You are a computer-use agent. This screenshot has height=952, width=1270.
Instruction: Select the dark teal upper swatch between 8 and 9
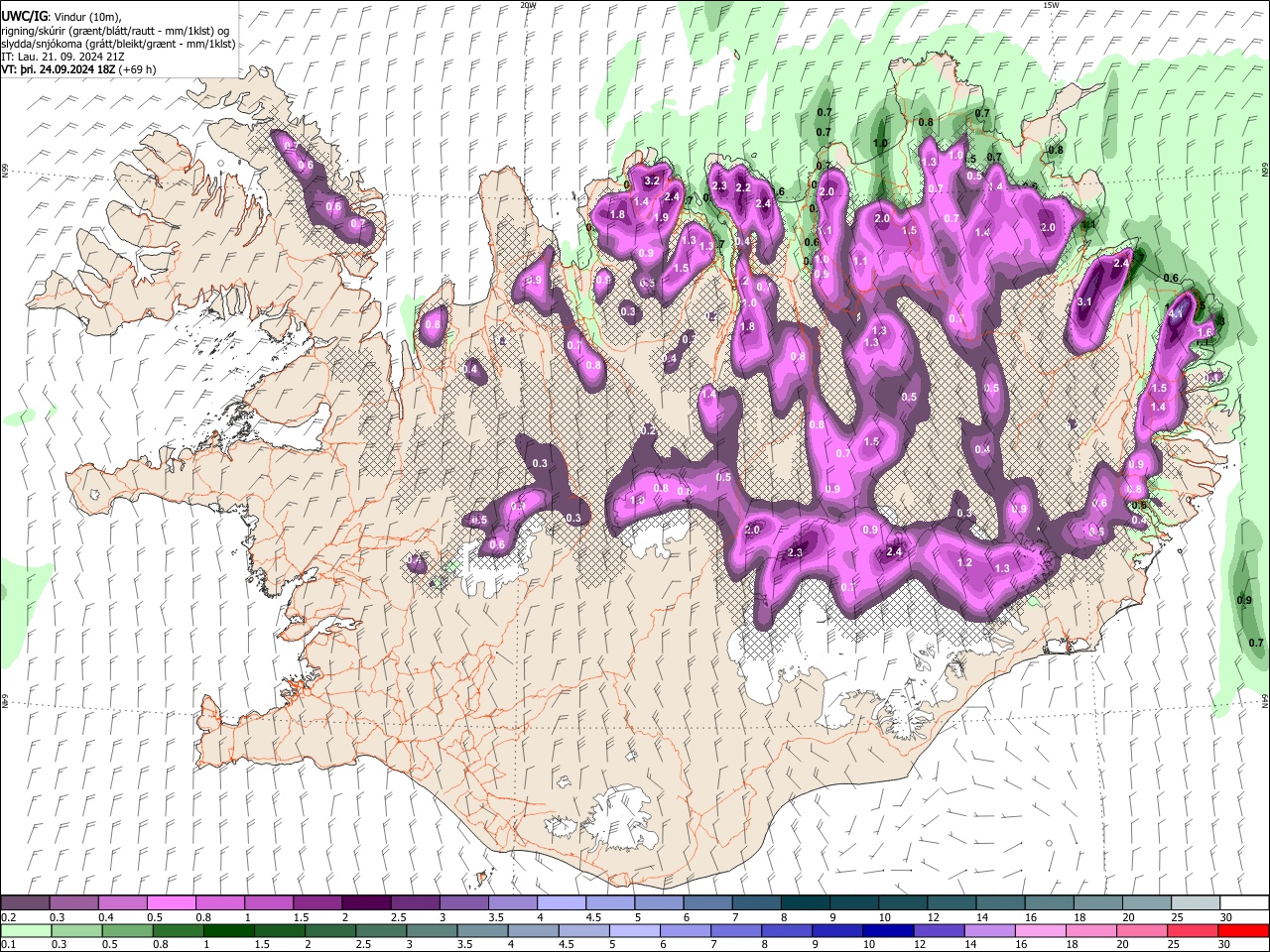[x=805, y=903]
